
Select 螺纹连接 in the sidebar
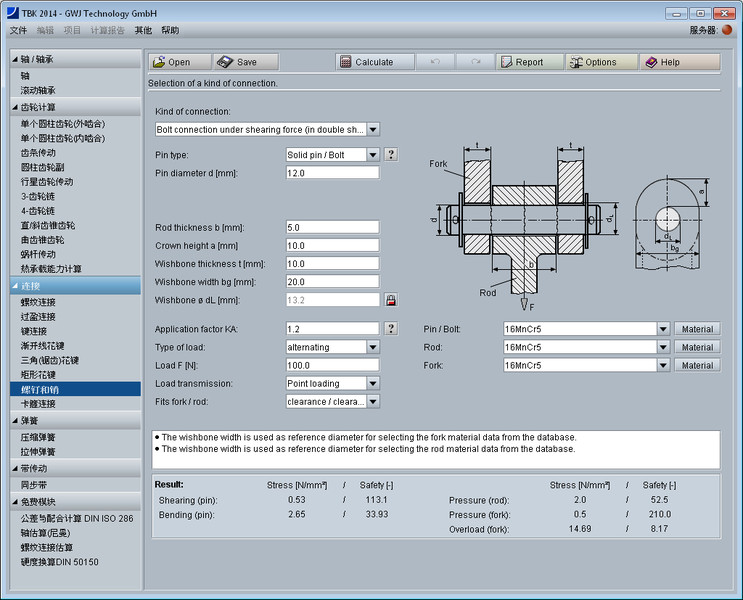tap(38, 301)
